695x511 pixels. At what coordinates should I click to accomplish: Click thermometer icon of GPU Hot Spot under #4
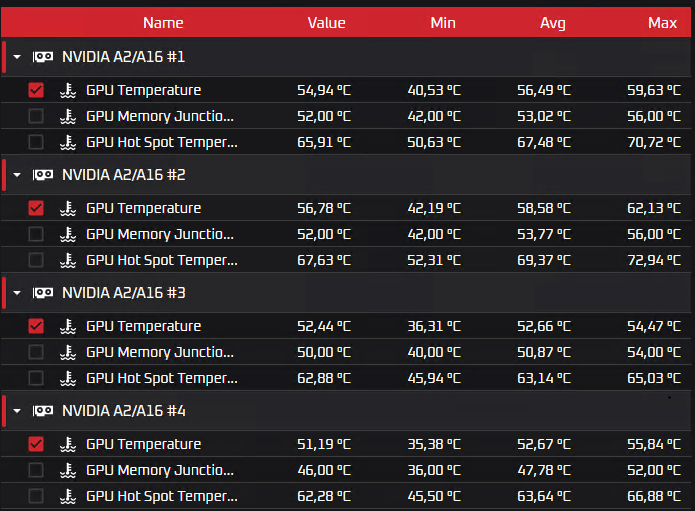(68, 496)
